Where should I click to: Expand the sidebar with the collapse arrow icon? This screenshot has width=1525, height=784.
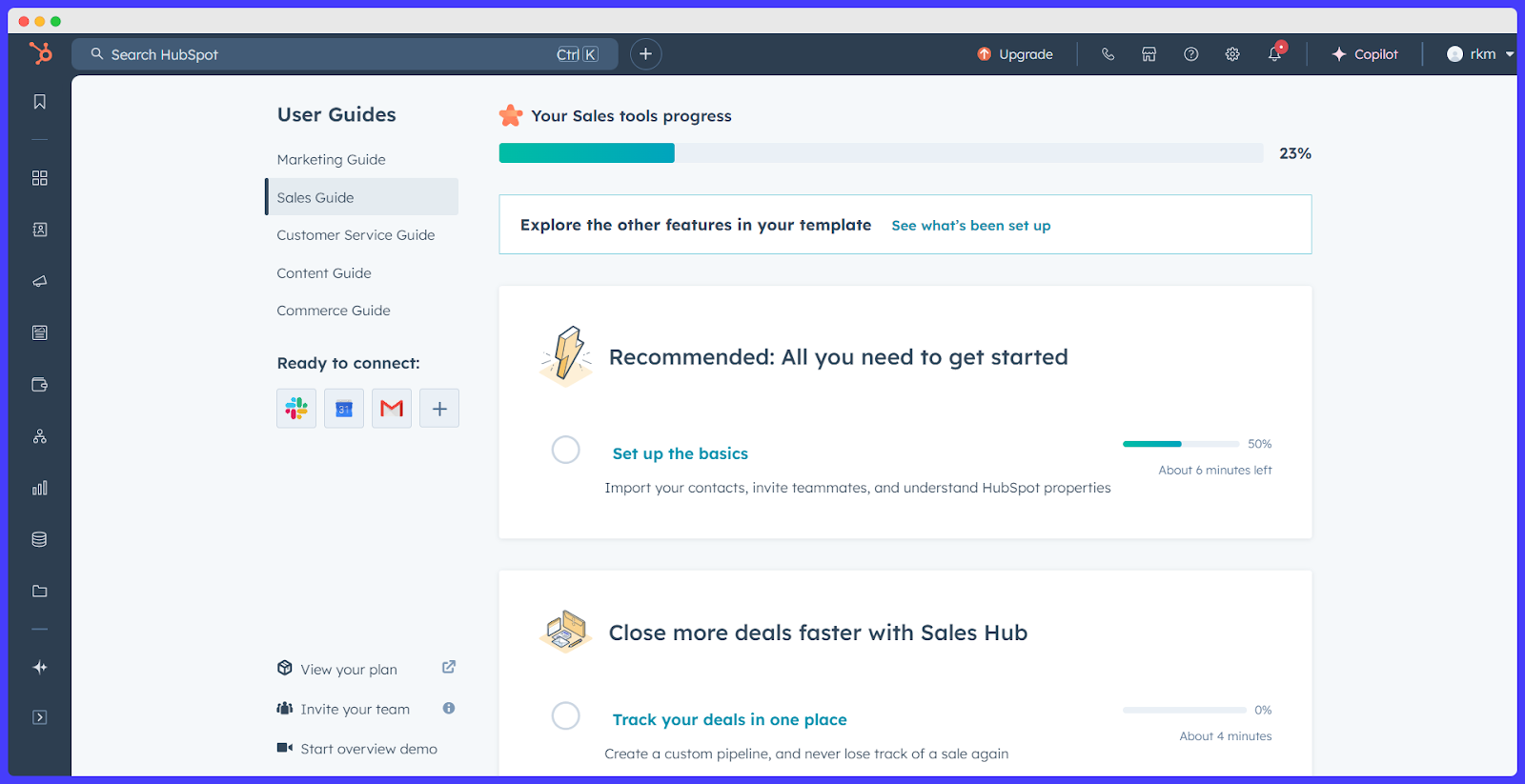click(x=40, y=717)
